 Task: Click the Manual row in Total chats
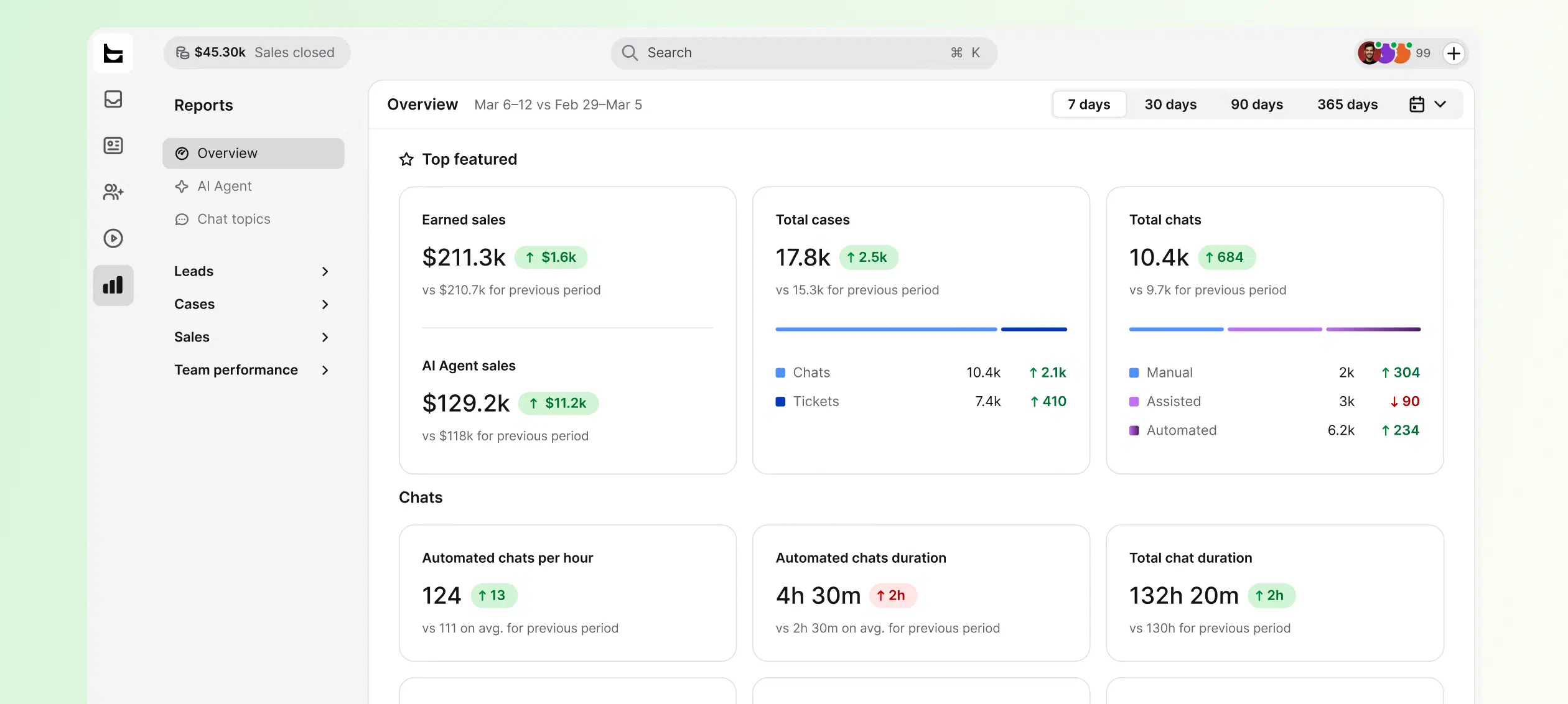coord(1275,373)
